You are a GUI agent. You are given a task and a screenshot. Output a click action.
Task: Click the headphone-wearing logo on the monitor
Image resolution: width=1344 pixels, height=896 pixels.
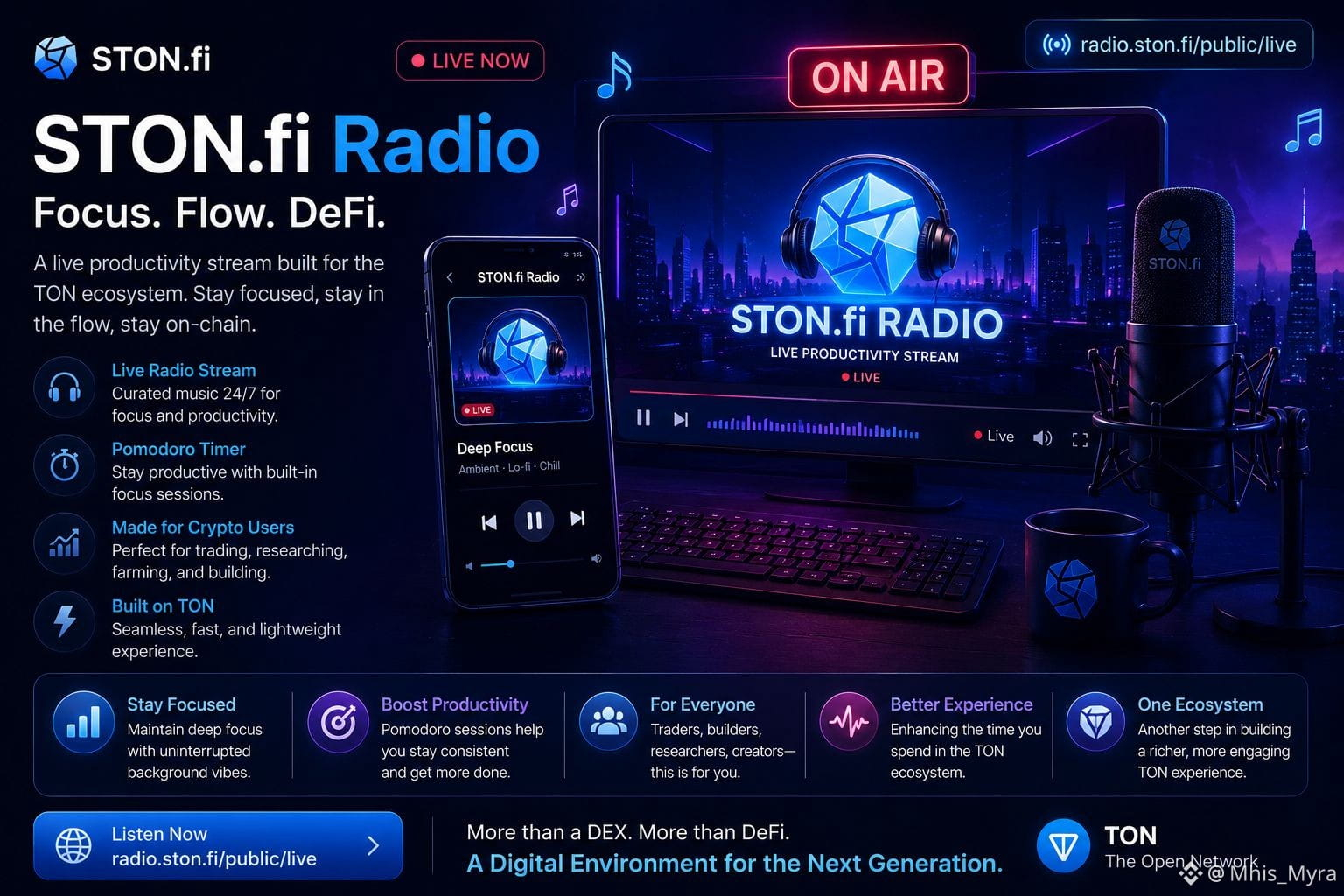point(869,227)
